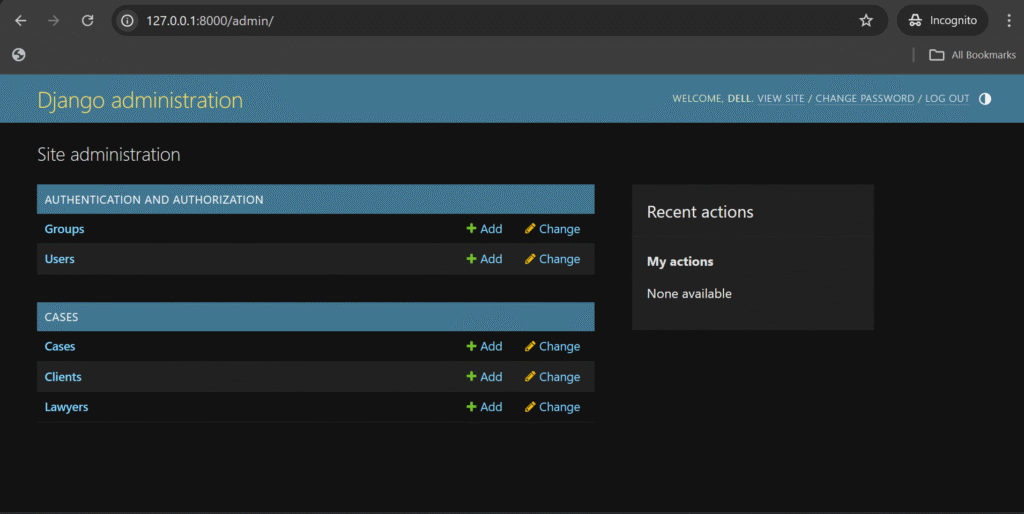Click the None available text
Screen dimensions: 1024x514
point(689,294)
